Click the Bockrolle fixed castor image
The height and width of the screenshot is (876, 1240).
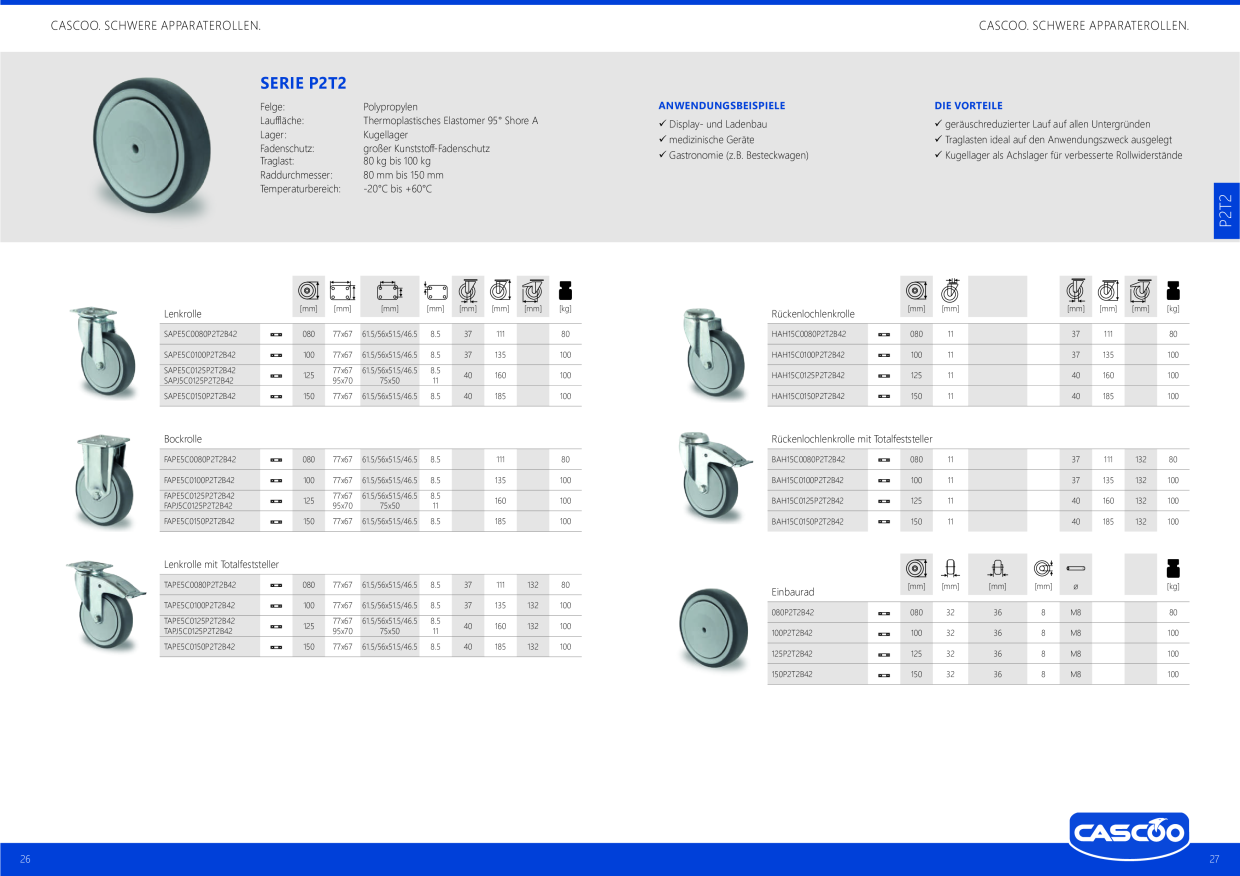pyautogui.click(x=104, y=483)
